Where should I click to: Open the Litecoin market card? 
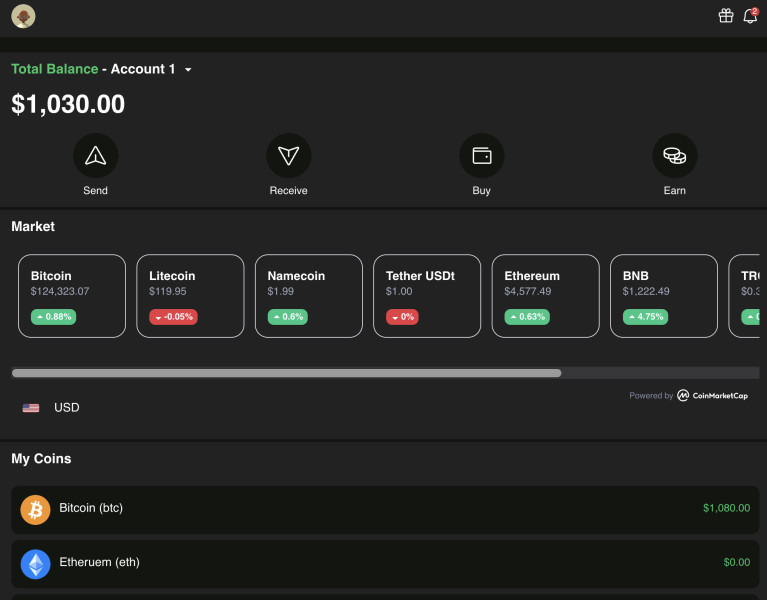(x=190, y=296)
